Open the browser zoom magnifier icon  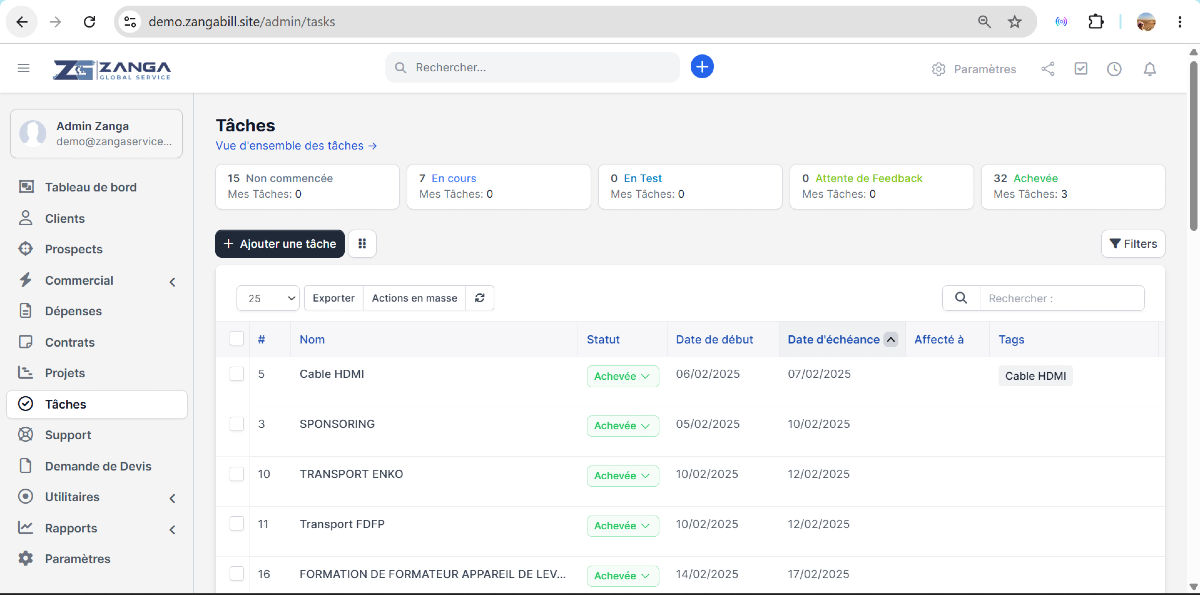[984, 21]
